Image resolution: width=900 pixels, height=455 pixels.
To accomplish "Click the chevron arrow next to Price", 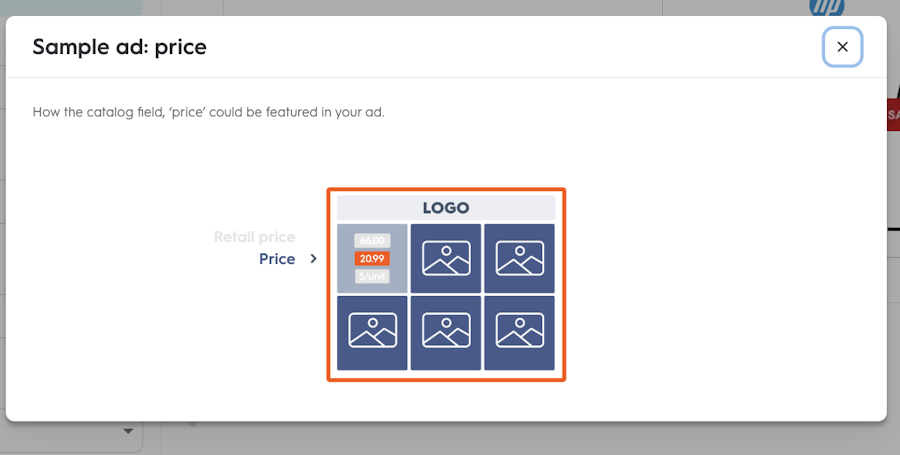I will pos(313,259).
